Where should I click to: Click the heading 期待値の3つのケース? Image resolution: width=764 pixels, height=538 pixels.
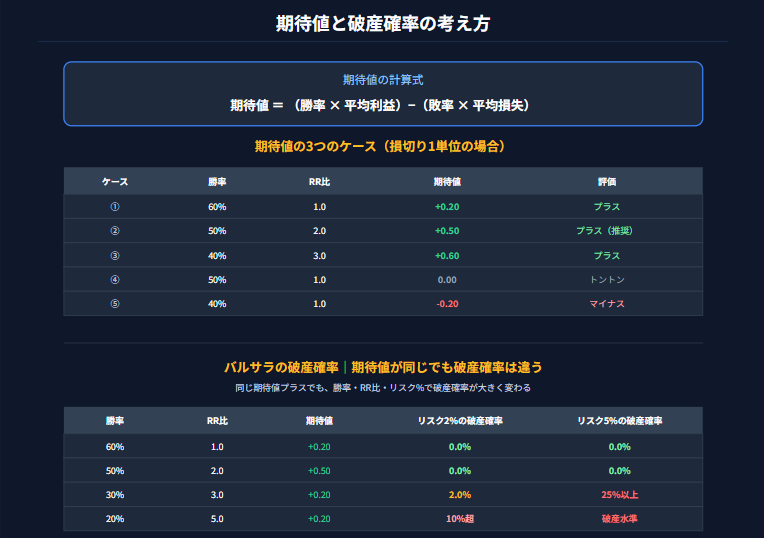382,147
